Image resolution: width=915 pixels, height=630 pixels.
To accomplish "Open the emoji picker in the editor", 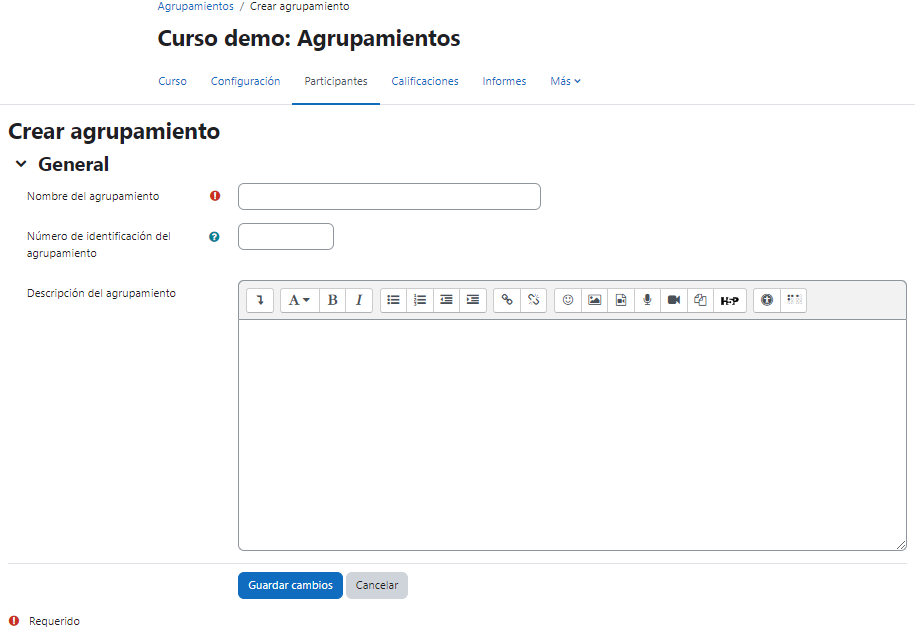I will [567, 300].
